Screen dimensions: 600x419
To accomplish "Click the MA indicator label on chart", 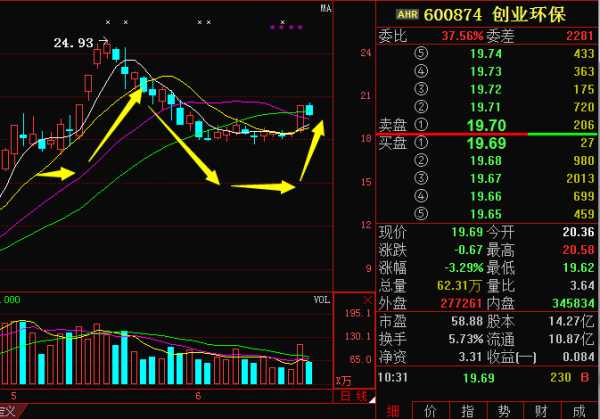I will pyautogui.click(x=325, y=7).
